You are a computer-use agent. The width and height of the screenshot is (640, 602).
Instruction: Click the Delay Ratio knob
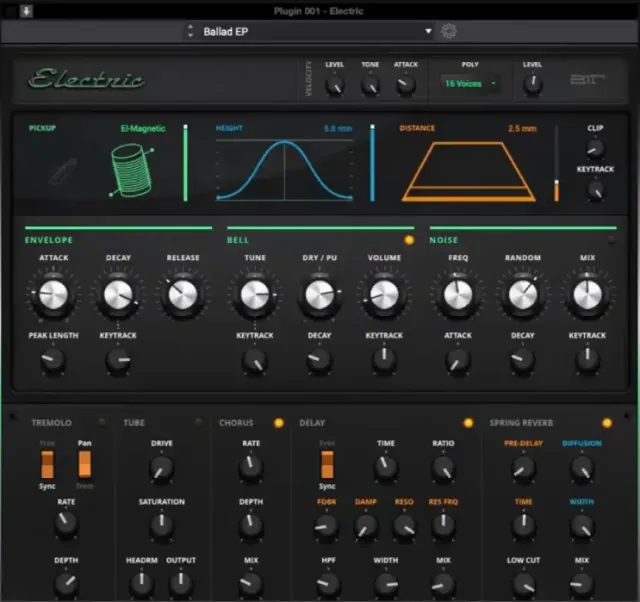tap(443, 468)
